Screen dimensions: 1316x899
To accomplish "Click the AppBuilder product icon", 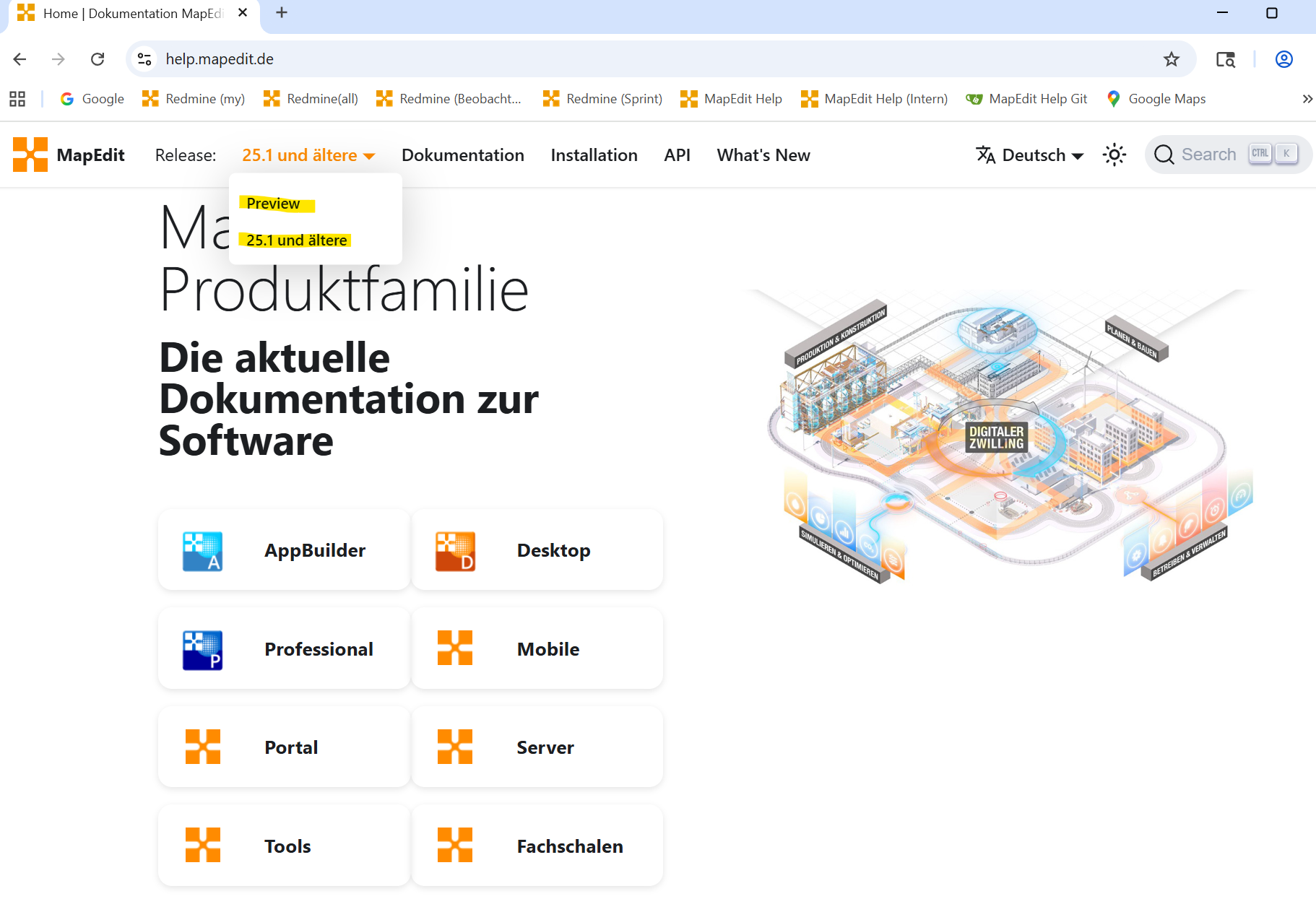I will pyautogui.click(x=203, y=551).
